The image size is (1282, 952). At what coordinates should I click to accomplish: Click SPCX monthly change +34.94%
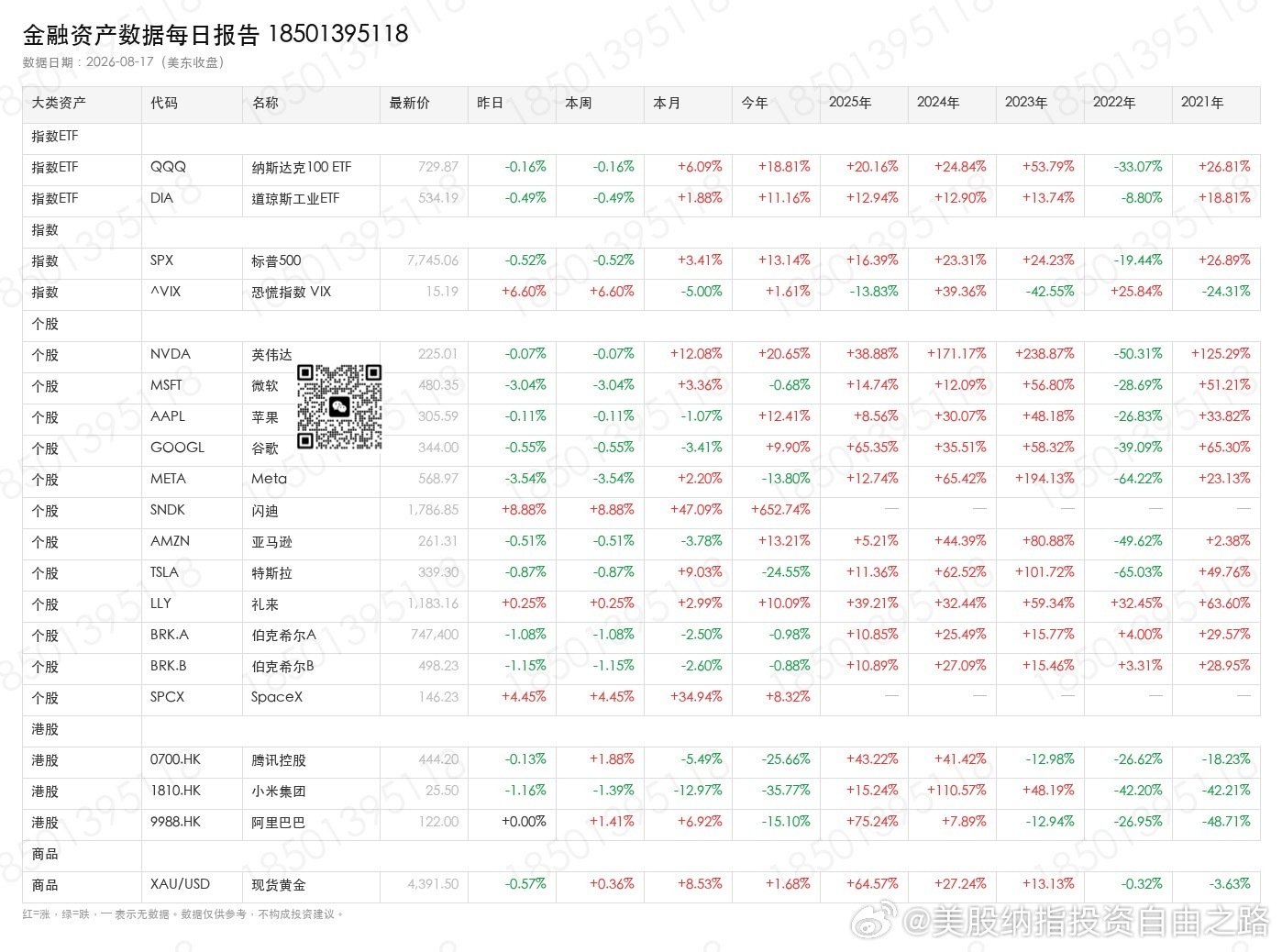pos(697,697)
